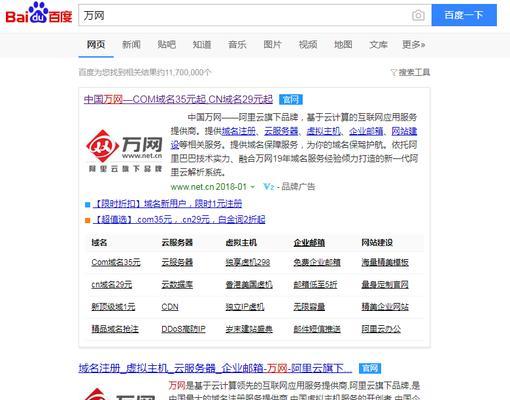Click 网站建设 link in the description text
510x400 pixels.
(404, 131)
